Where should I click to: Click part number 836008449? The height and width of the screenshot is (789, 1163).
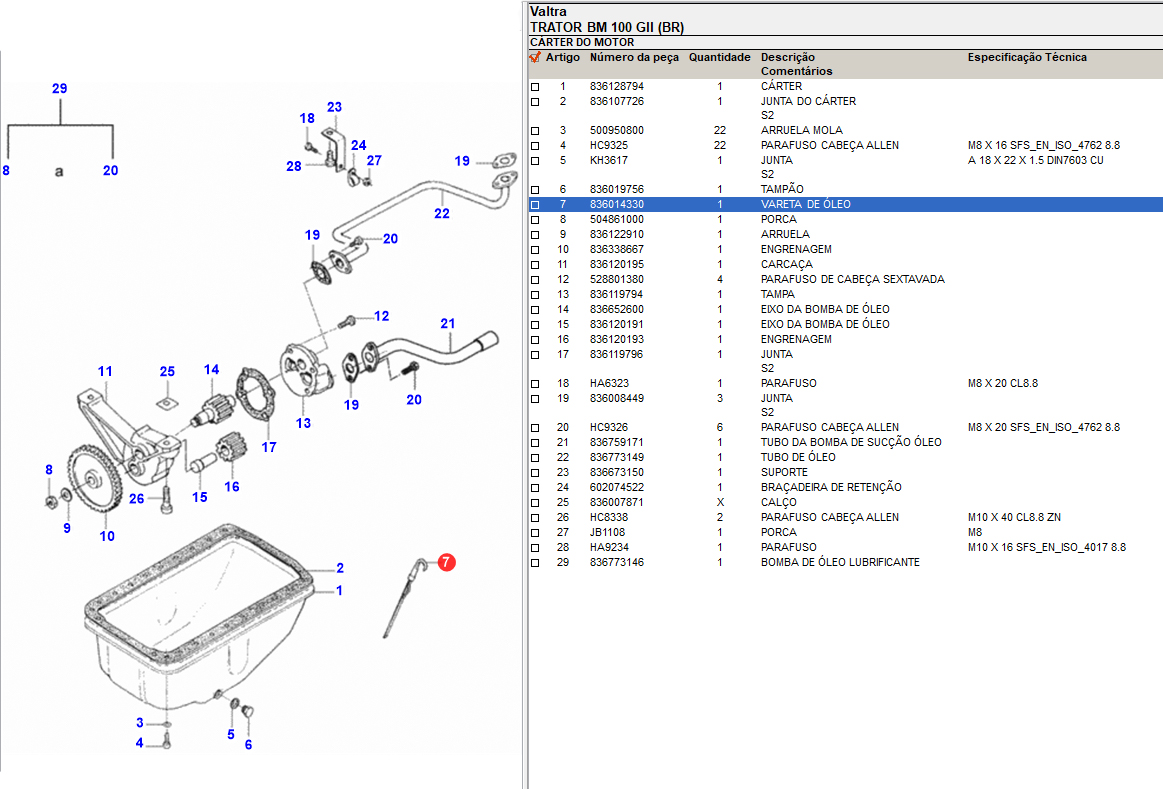(617, 398)
